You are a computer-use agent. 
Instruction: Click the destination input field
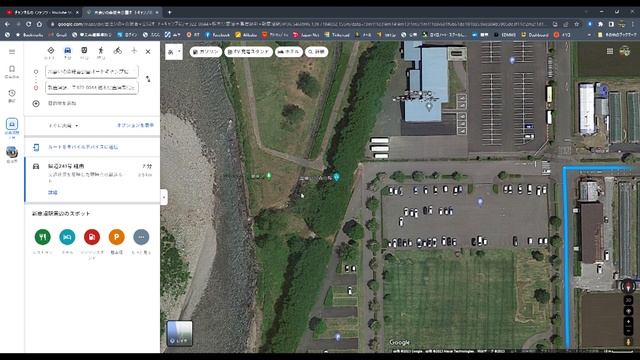92,87
